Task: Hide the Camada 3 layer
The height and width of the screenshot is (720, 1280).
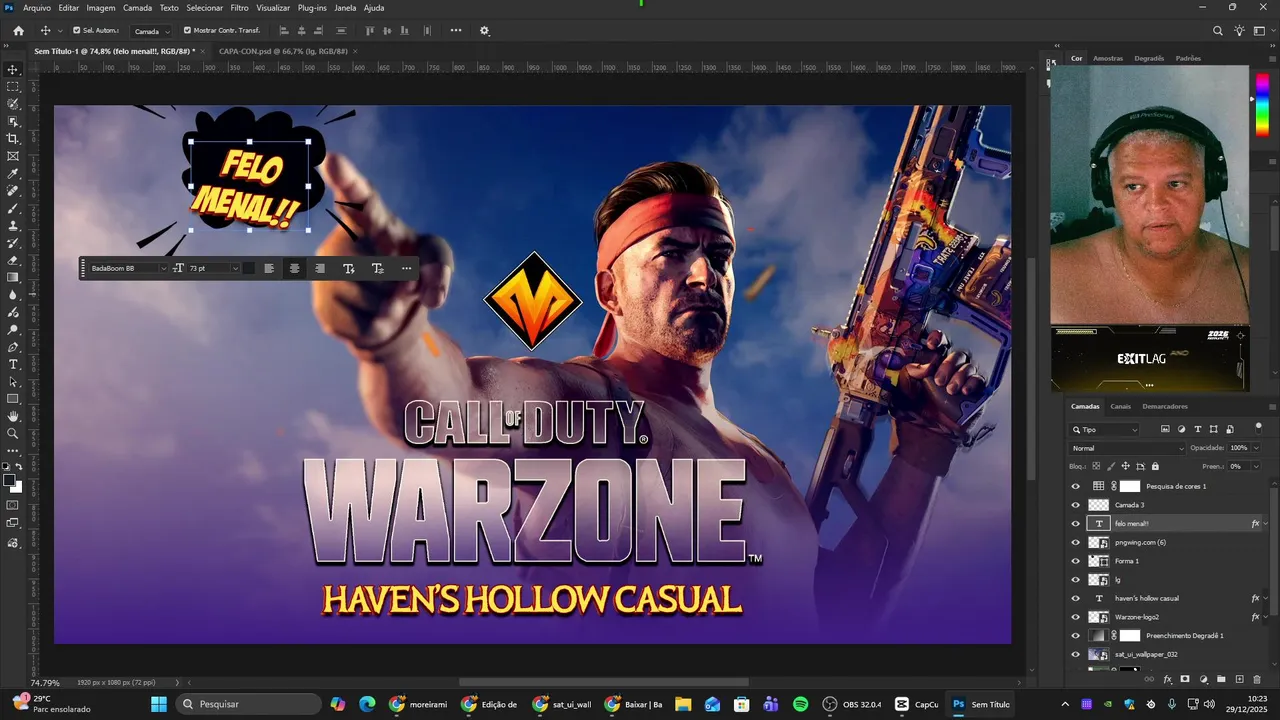Action: point(1076,505)
